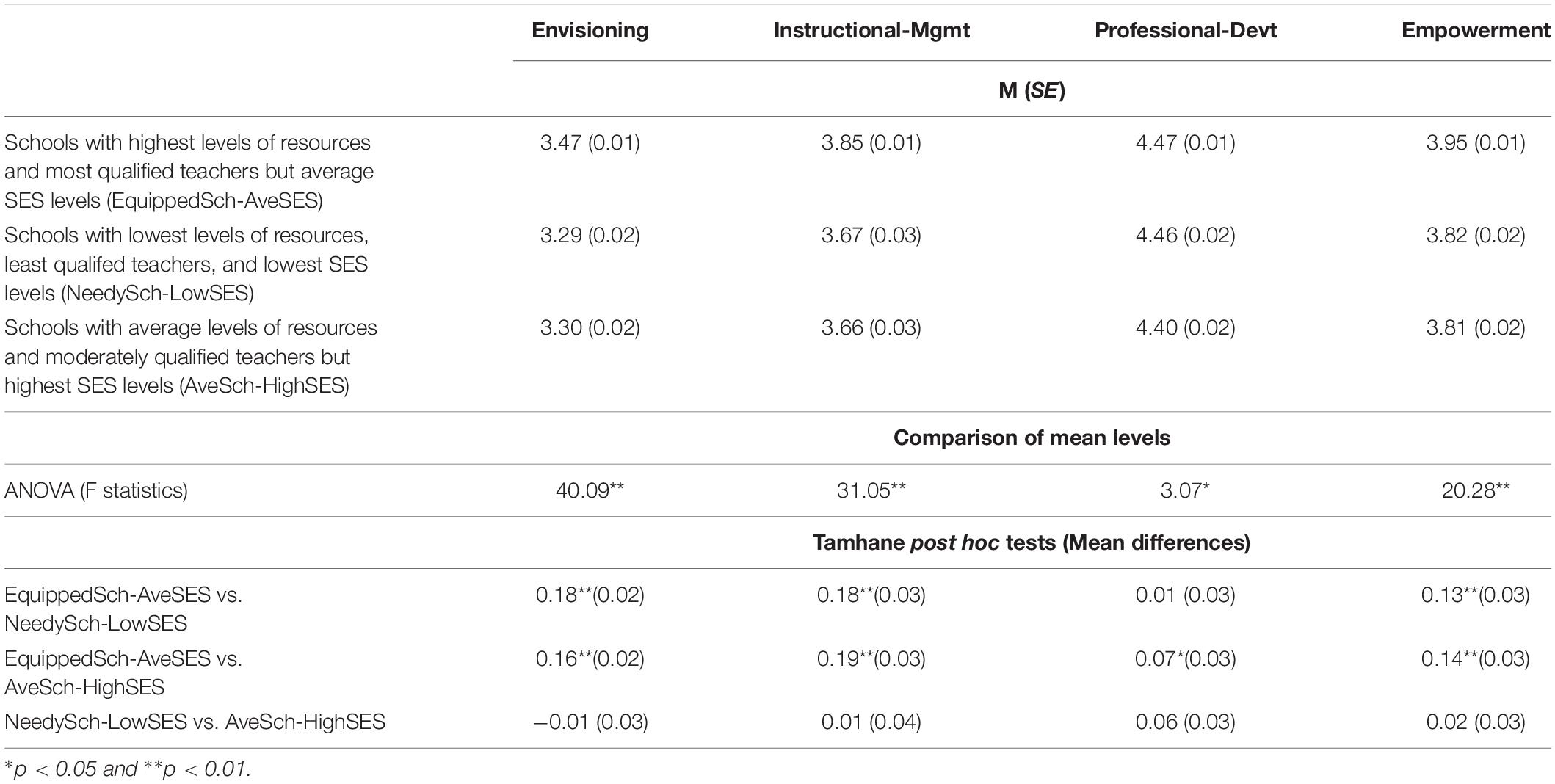Select the Instructional-Mgmt column header
This screenshot has height=784, width=1555.
[871, 30]
